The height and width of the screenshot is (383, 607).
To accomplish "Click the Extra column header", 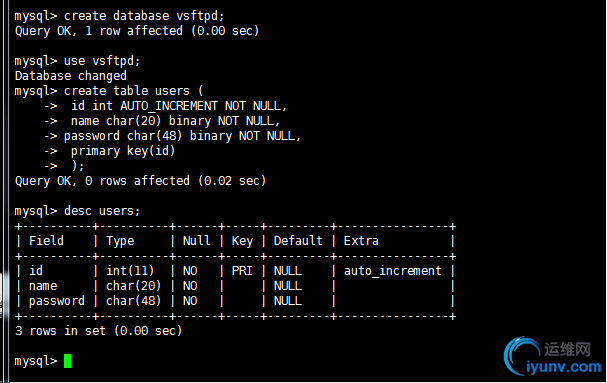I will point(361,241).
